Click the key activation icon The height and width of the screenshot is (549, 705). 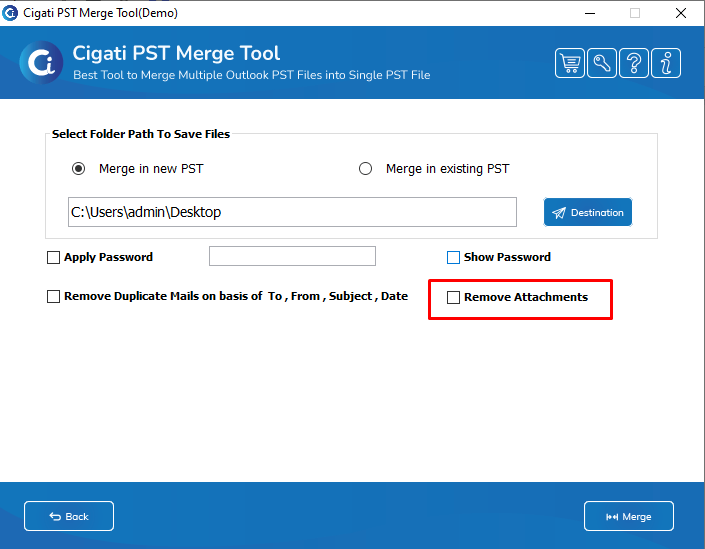pos(602,63)
